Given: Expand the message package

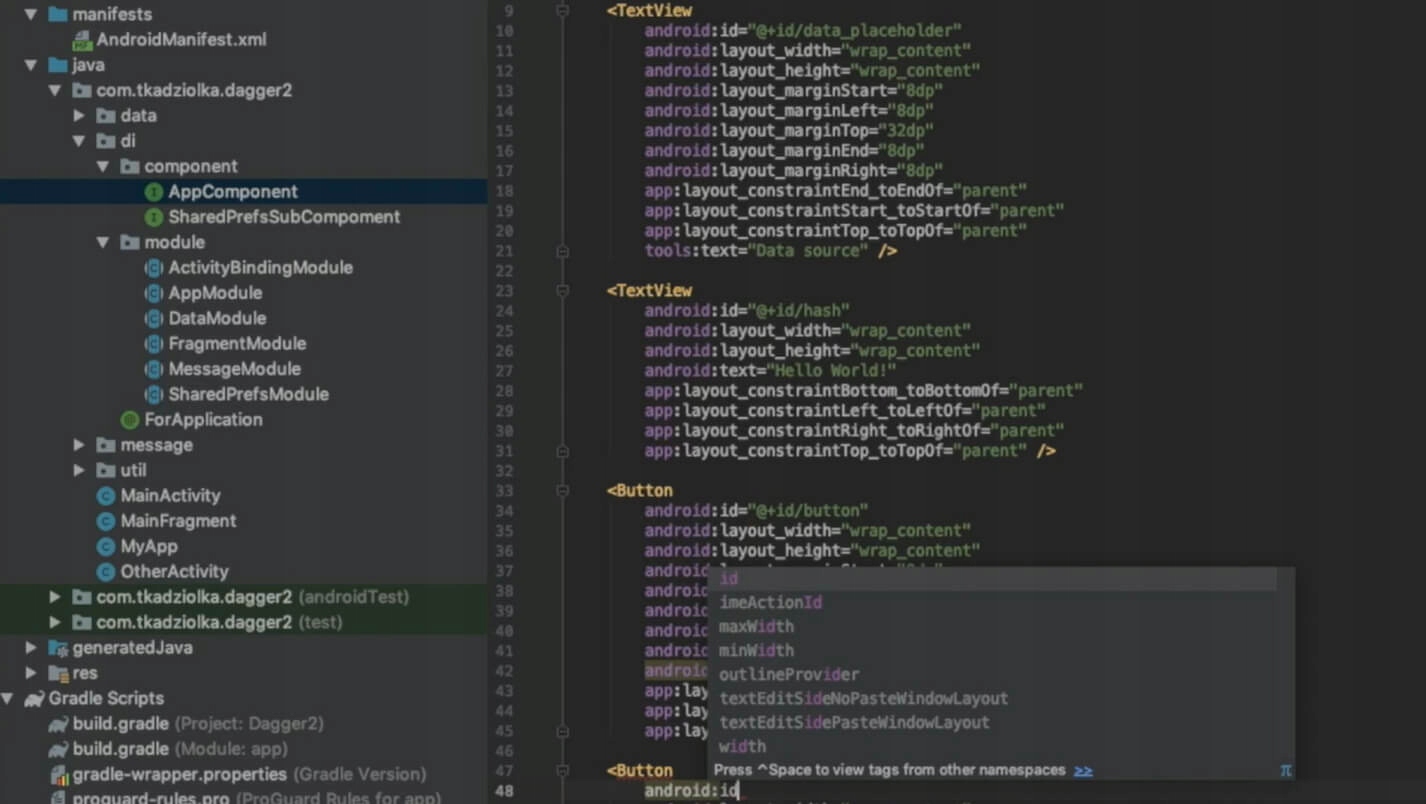Looking at the screenshot, I should (x=79, y=446).
